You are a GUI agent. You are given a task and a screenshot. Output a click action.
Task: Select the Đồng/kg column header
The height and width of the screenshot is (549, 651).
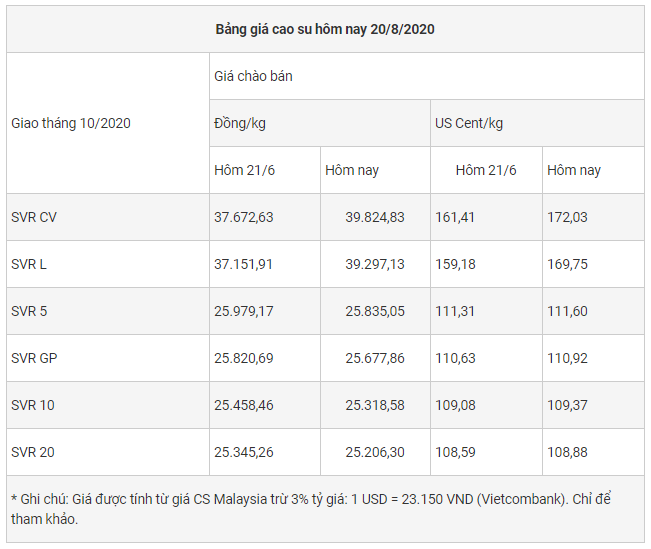(240, 123)
